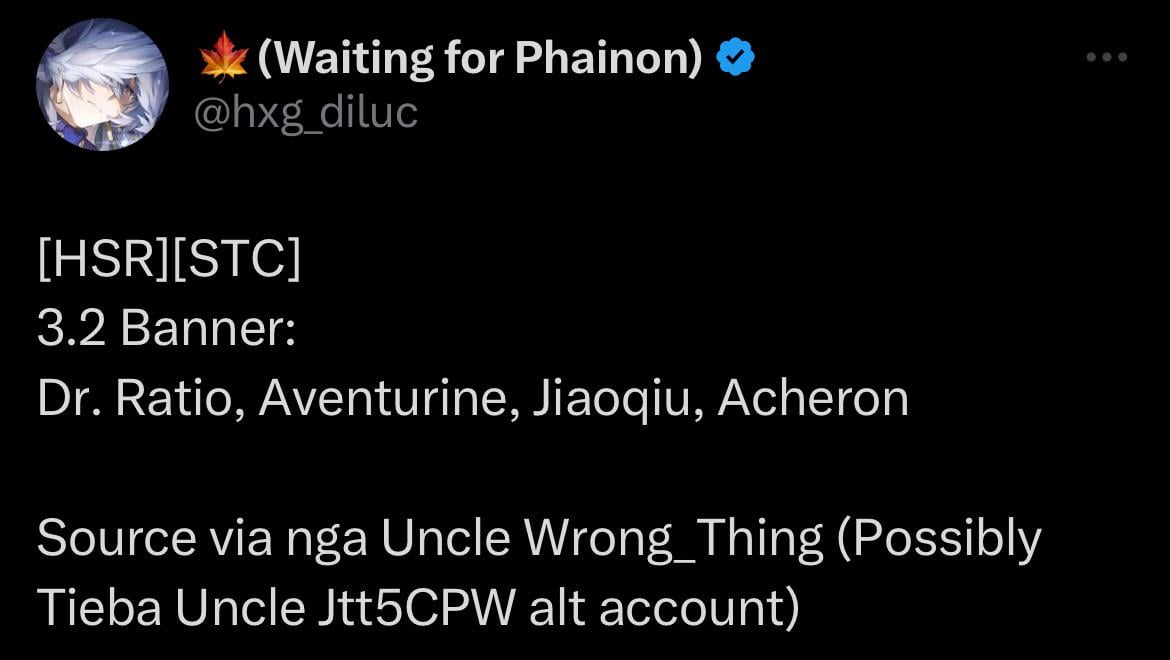Click the word "Tieba" in the post
Viewport: 1170px width, 660px height.
tap(99, 609)
